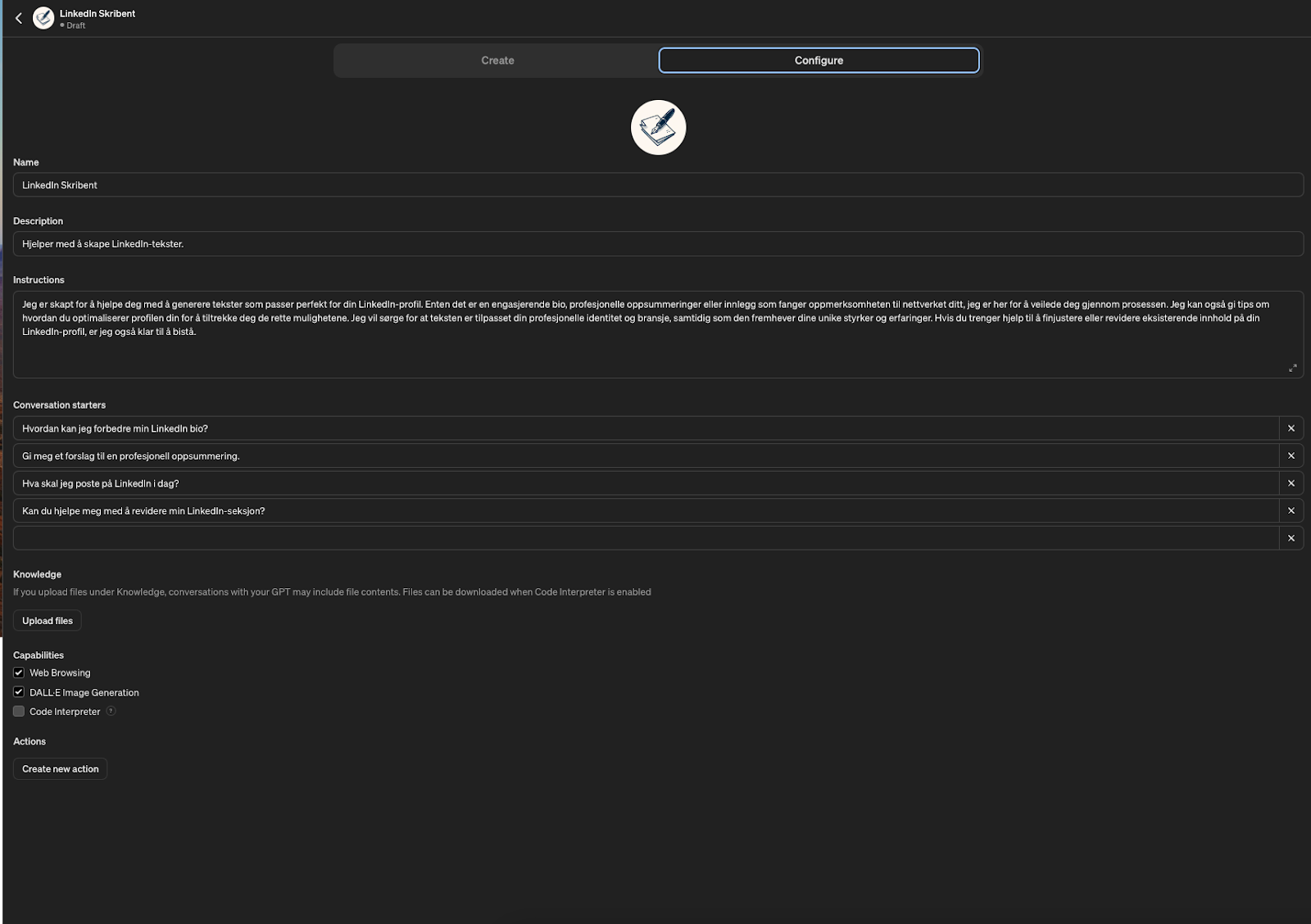The width and height of the screenshot is (1311, 924).
Task: Disable the Web Browsing capability
Action: pos(19,673)
